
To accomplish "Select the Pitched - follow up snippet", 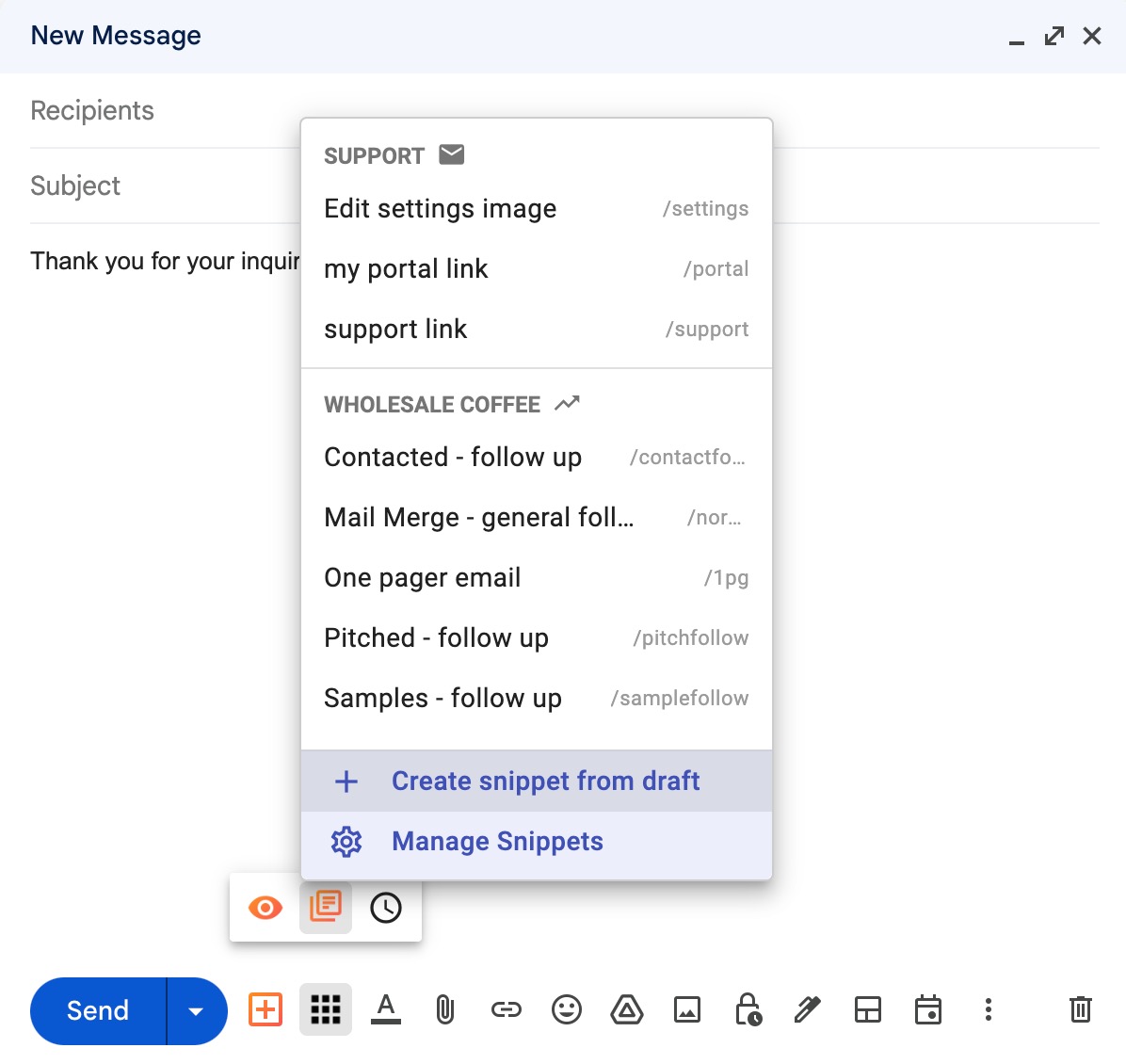I will [436, 637].
